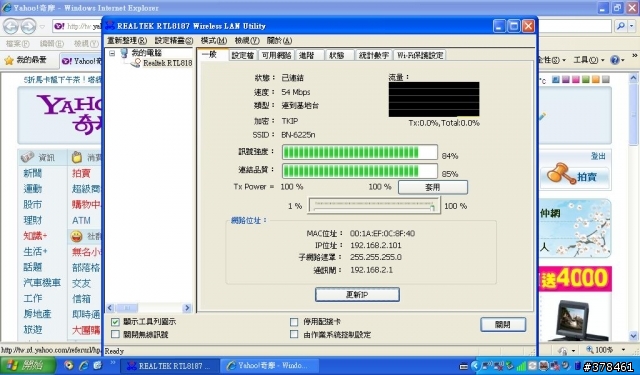Click the 套用 apply button
Viewport: 640px width, 375px height.
pyautogui.click(x=433, y=187)
